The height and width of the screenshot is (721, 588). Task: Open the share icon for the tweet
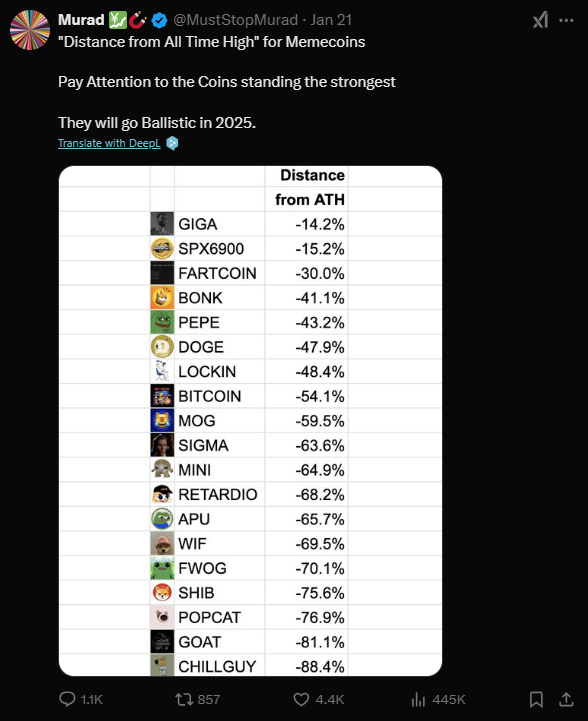566,699
